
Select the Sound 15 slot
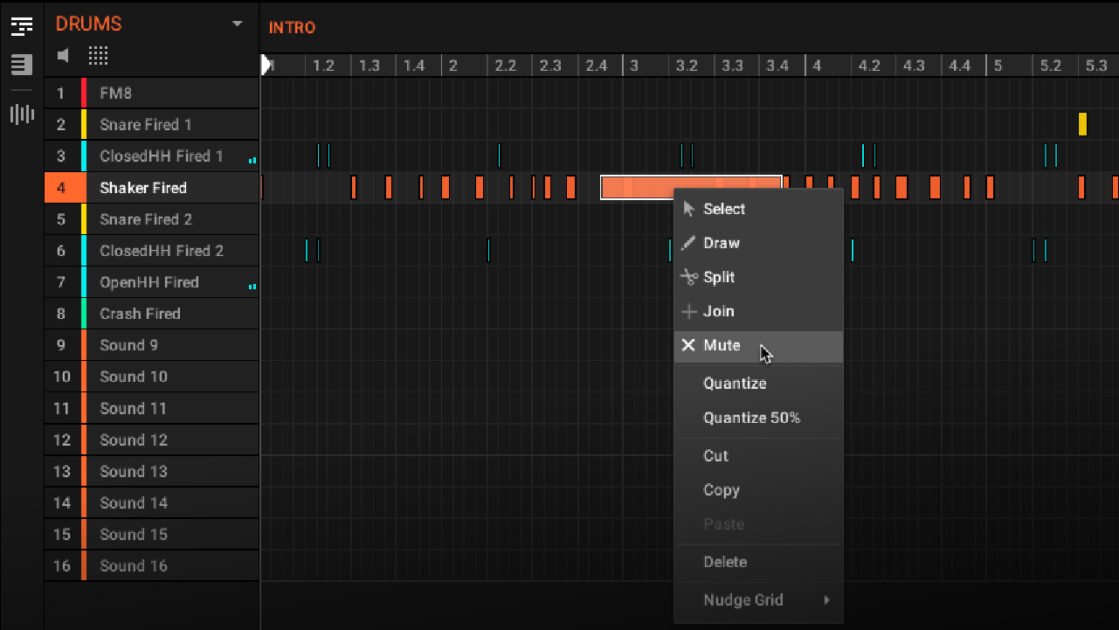click(151, 534)
